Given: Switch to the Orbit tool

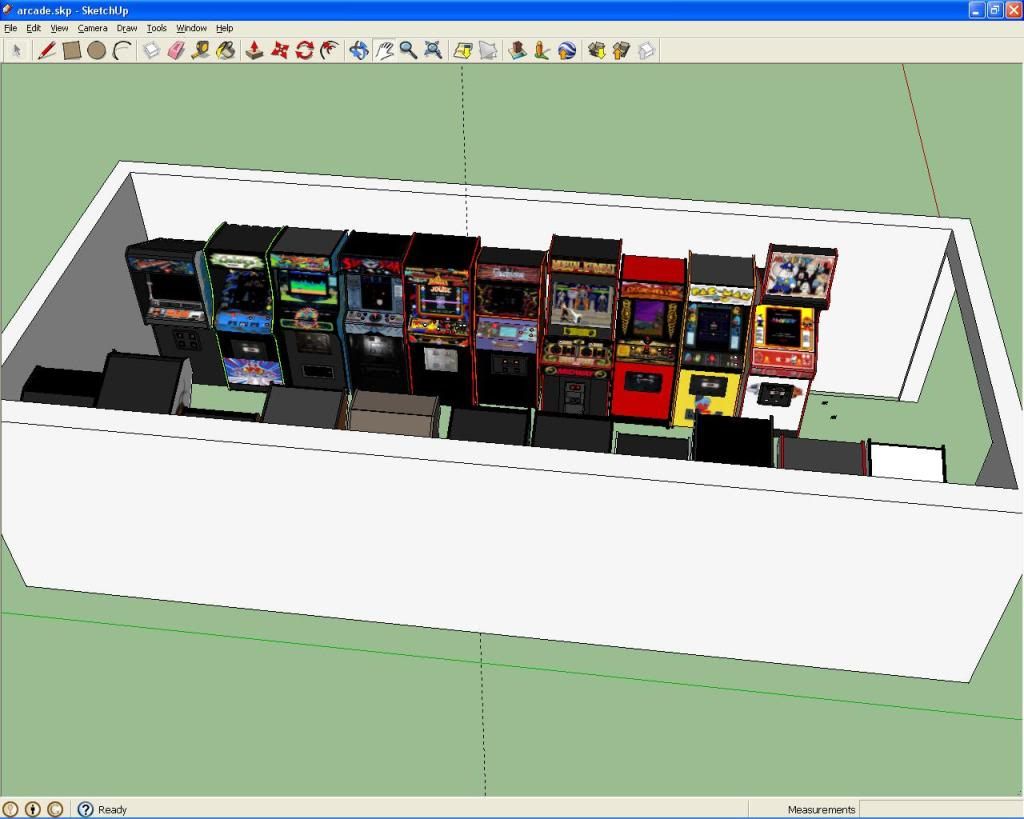Looking at the screenshot, I should (360, 50).
